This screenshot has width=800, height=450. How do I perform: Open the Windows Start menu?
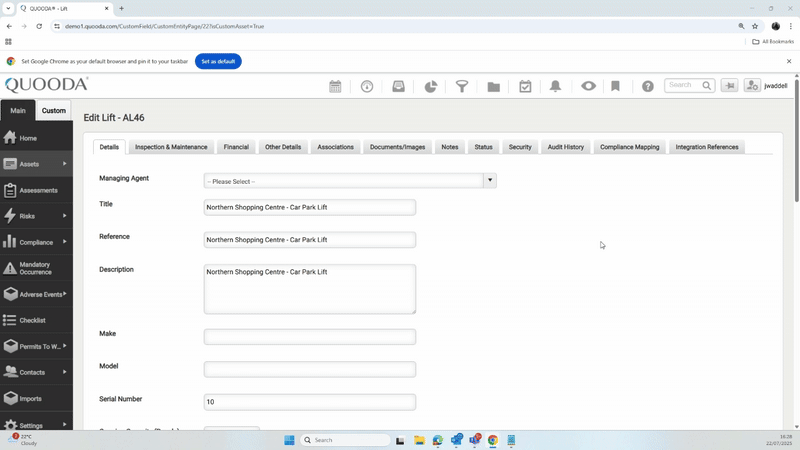click(x=289, y=440)
